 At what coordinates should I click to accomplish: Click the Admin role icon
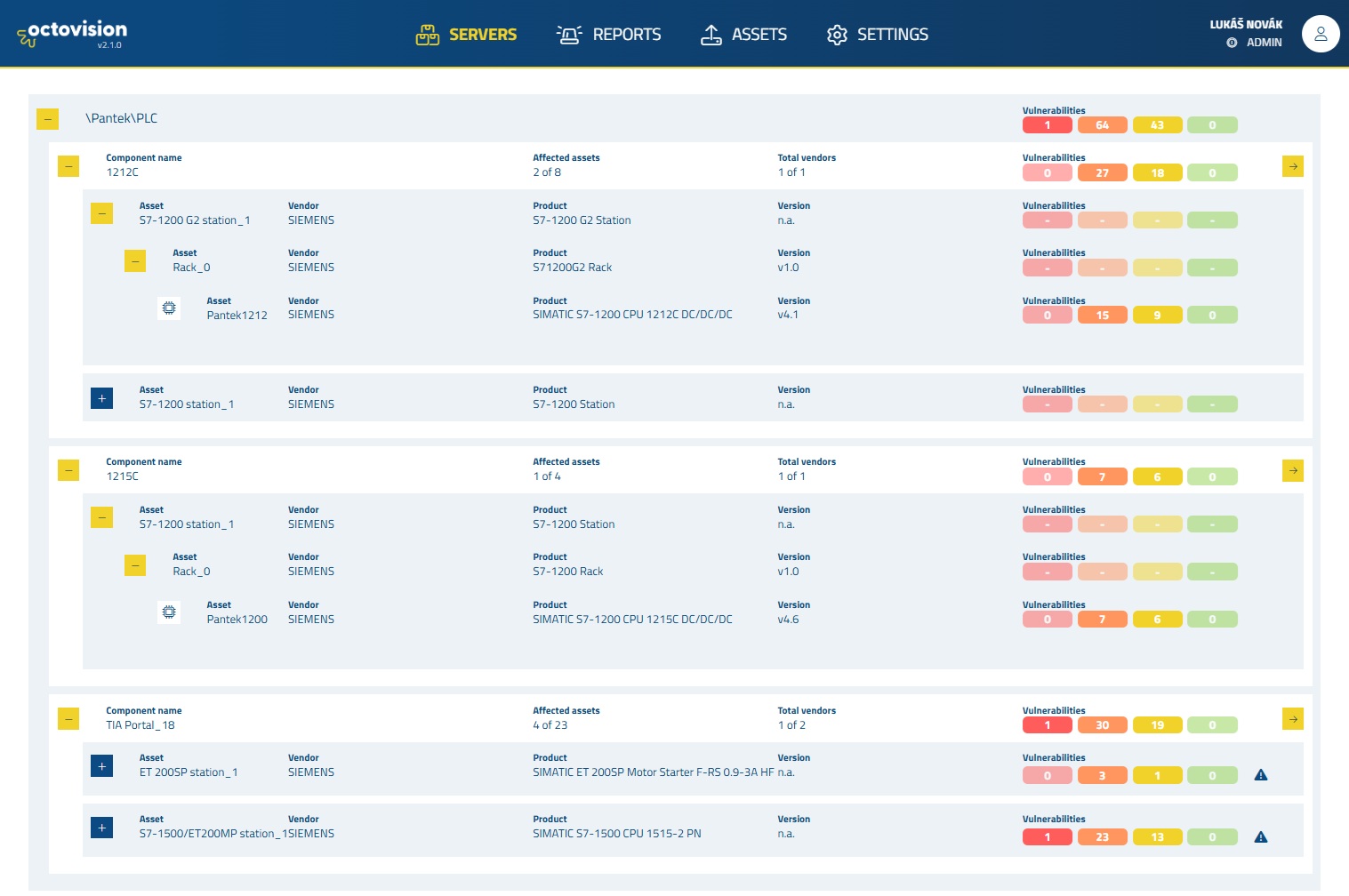point(1232,43)
